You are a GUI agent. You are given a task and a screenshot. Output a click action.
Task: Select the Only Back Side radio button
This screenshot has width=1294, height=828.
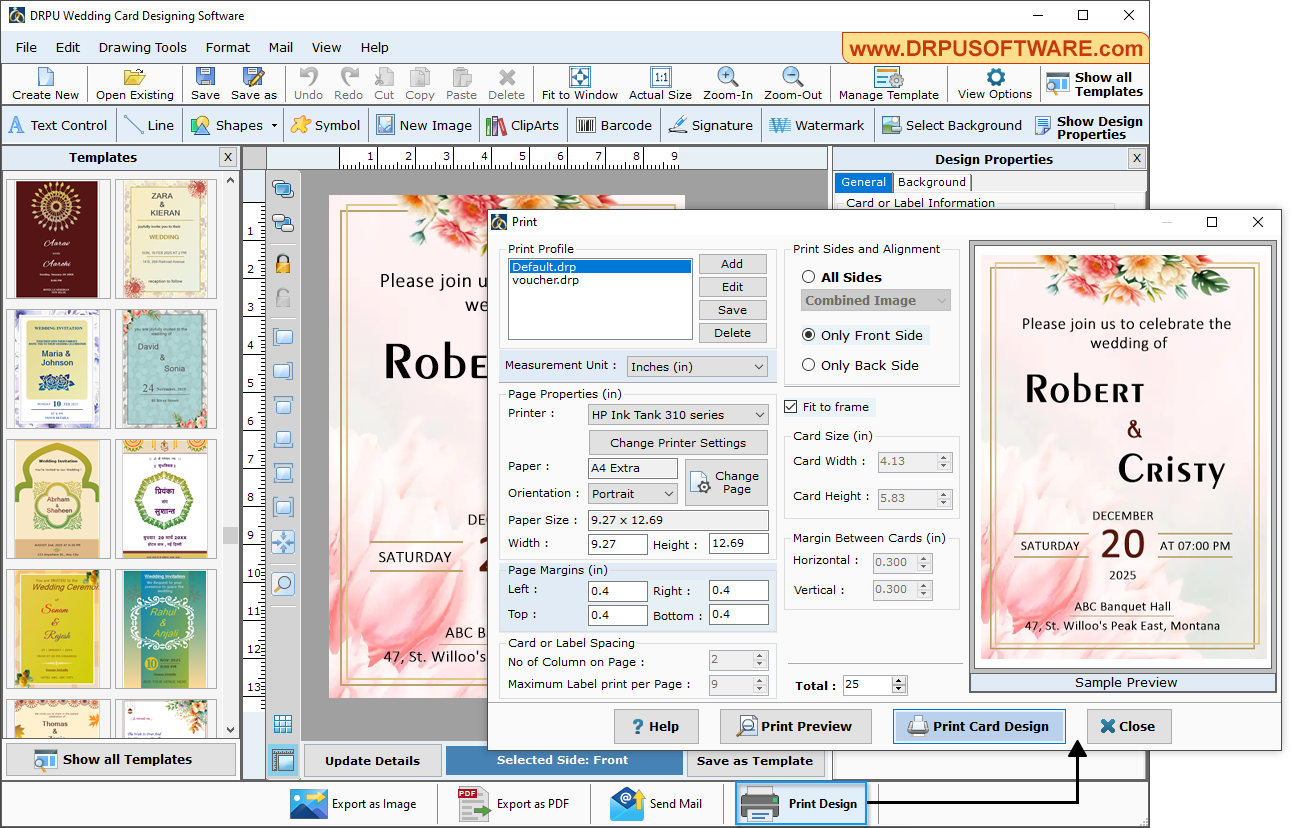(x=809, y=365)
